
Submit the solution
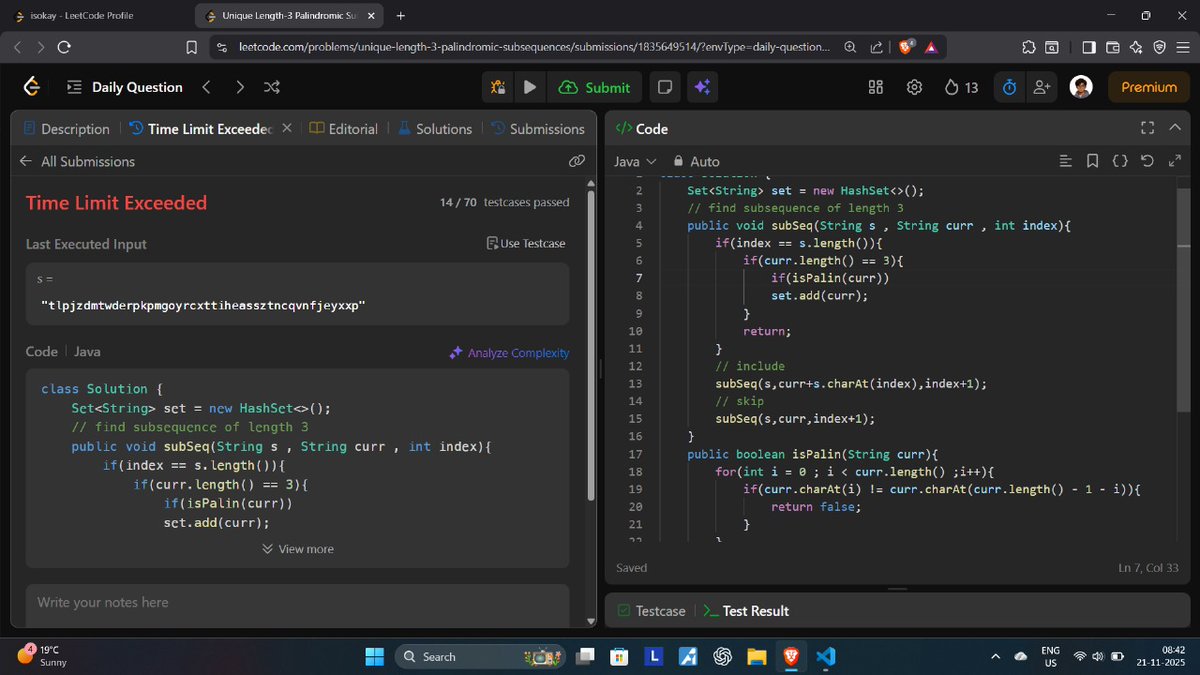(594, 87)
